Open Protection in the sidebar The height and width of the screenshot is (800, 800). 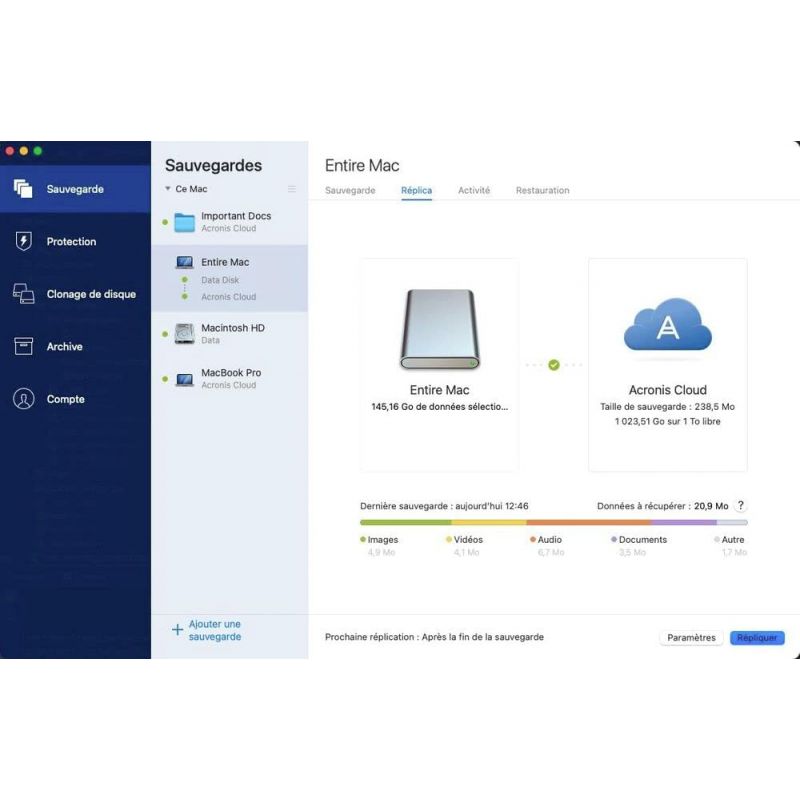(76, 241)
